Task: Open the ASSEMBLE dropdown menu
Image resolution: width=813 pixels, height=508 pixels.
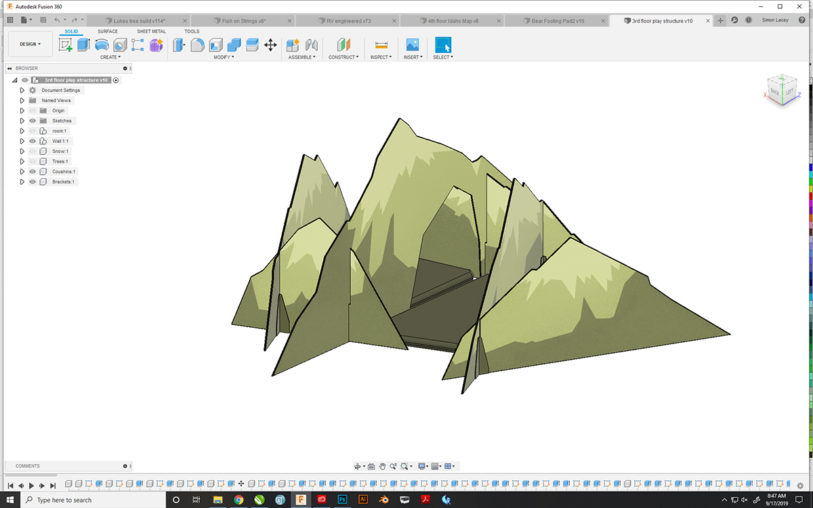Action: (x=302, y=57)
